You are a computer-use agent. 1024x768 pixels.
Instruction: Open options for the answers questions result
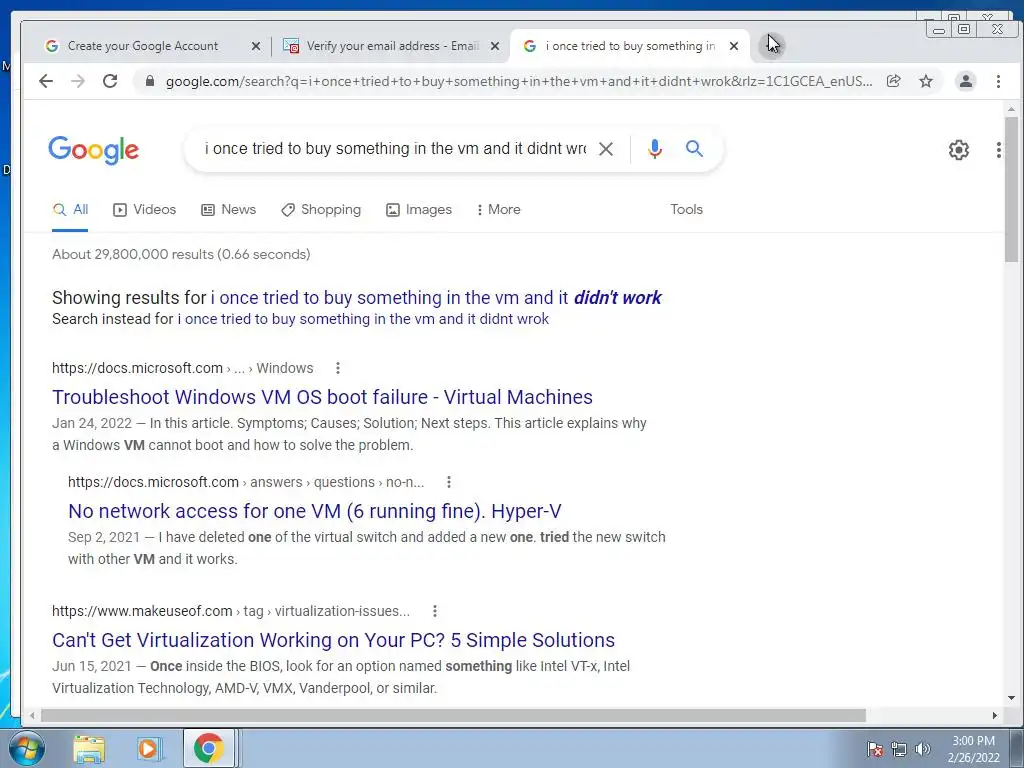449,482
